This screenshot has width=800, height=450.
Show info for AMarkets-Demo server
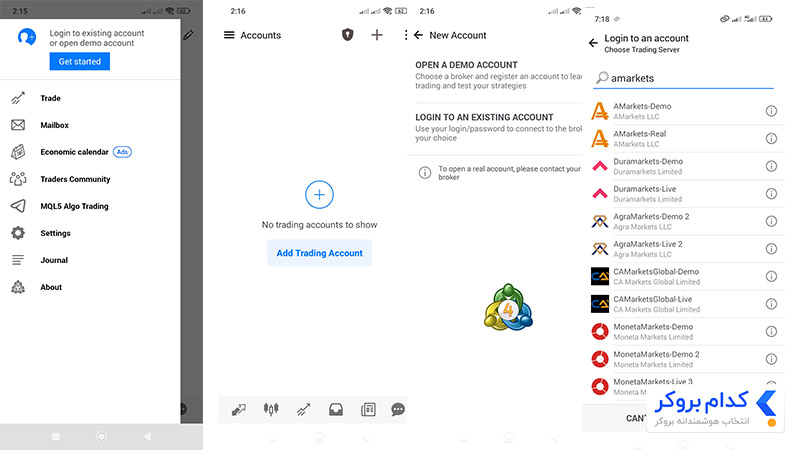[x=771, y=111]
